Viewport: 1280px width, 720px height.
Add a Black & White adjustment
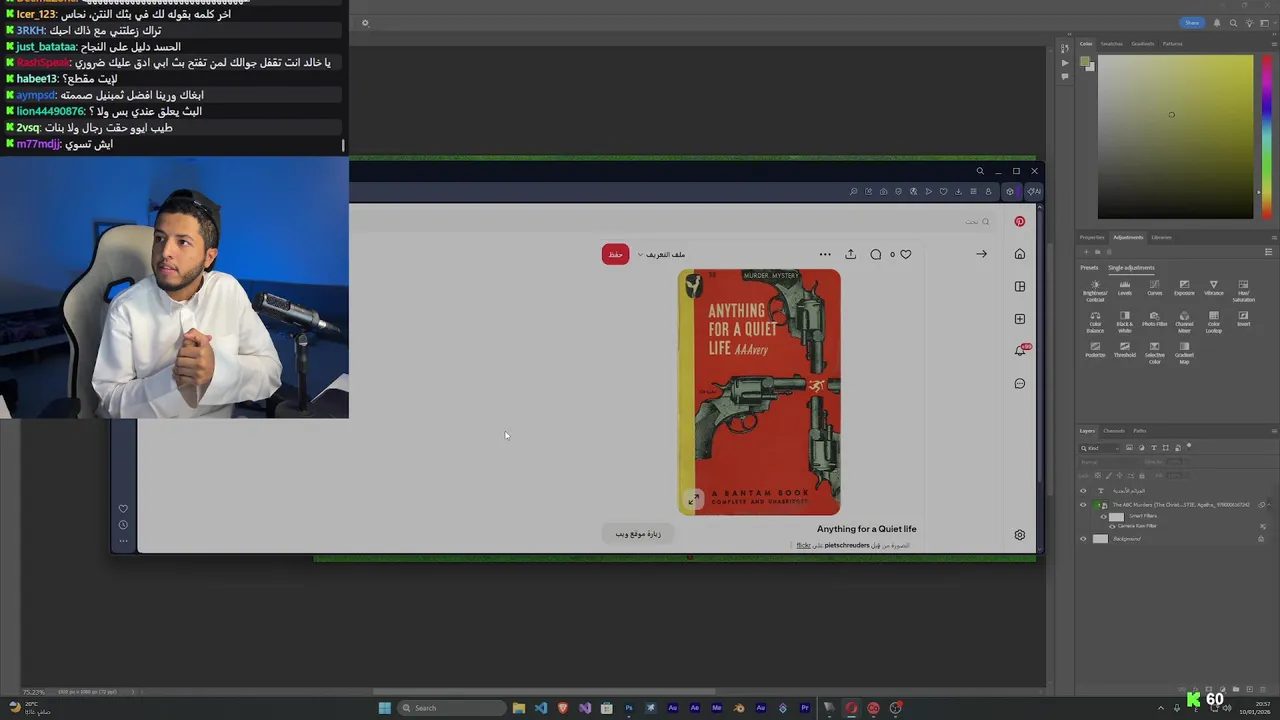pos(1125,322)
